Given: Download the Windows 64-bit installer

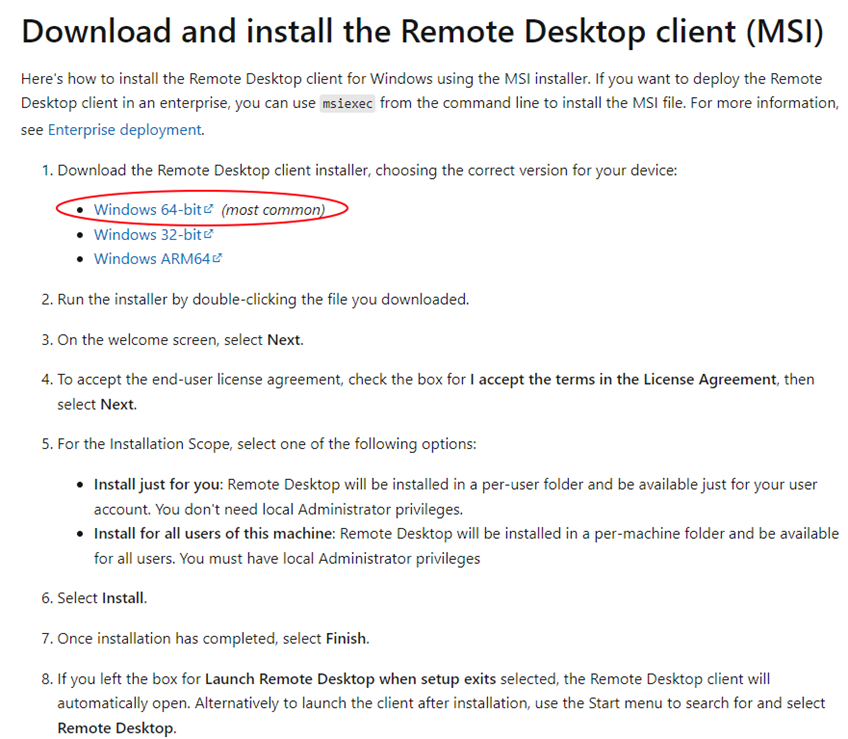Looking at the screenshot, I should coord(148,209).
